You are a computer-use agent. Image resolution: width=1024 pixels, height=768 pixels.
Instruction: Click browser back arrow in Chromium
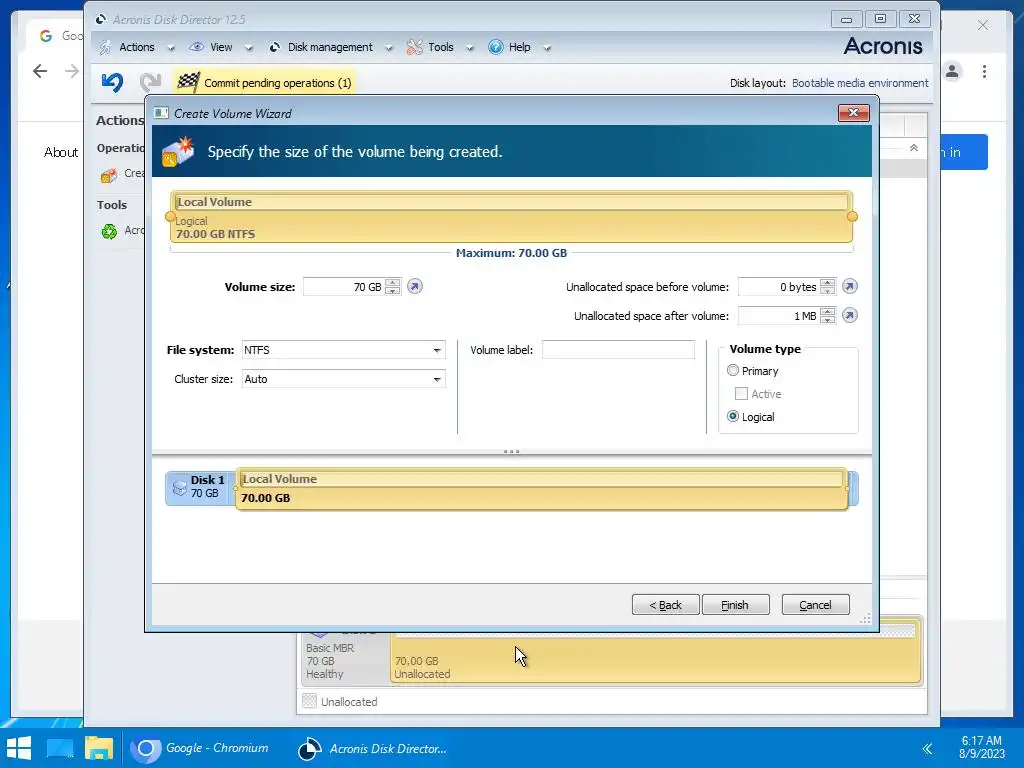pyautogui.click(x=40, y=71)
